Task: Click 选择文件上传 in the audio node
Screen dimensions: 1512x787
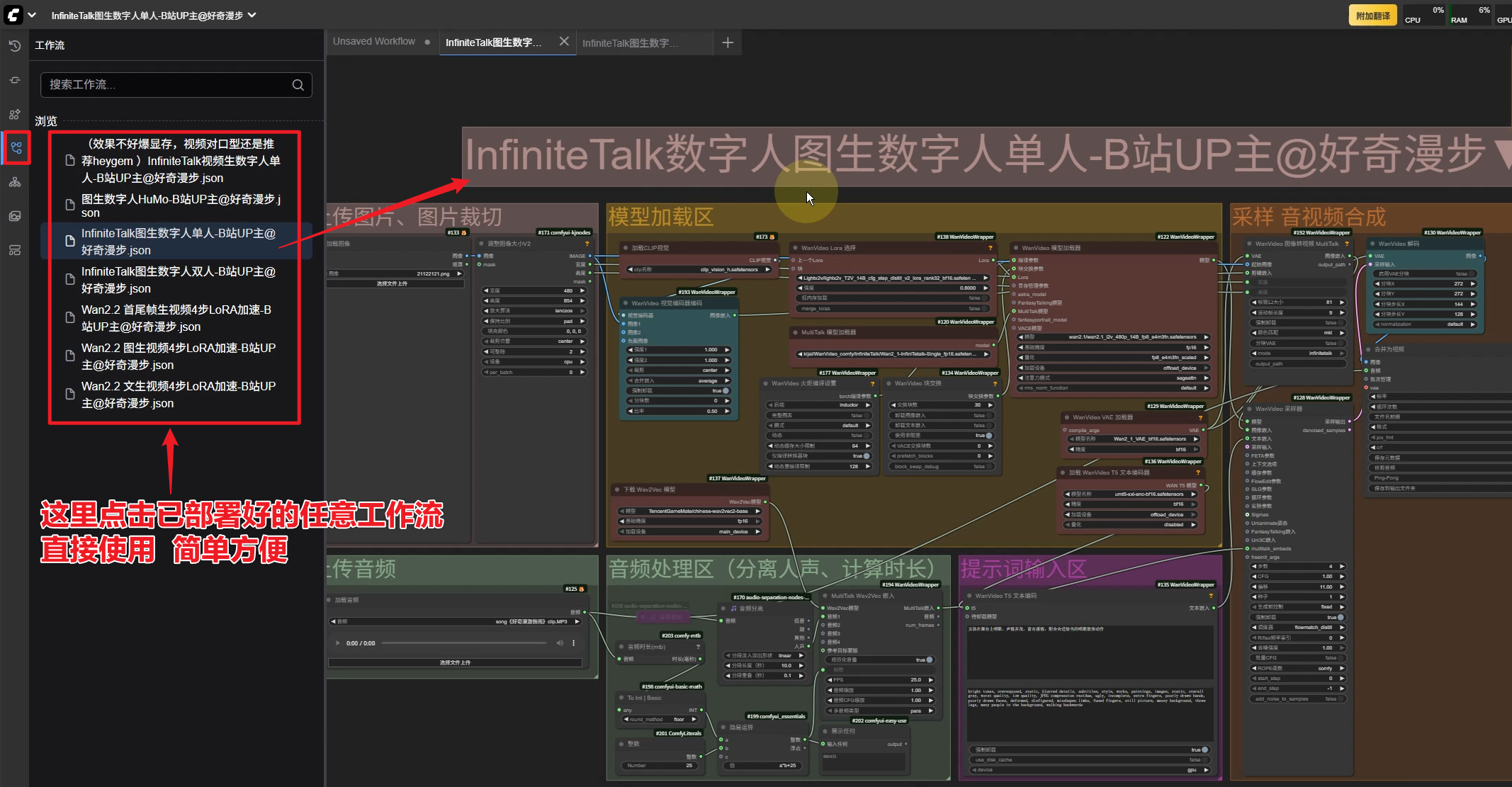Action: pyautogui.click(x=455, y=662)
